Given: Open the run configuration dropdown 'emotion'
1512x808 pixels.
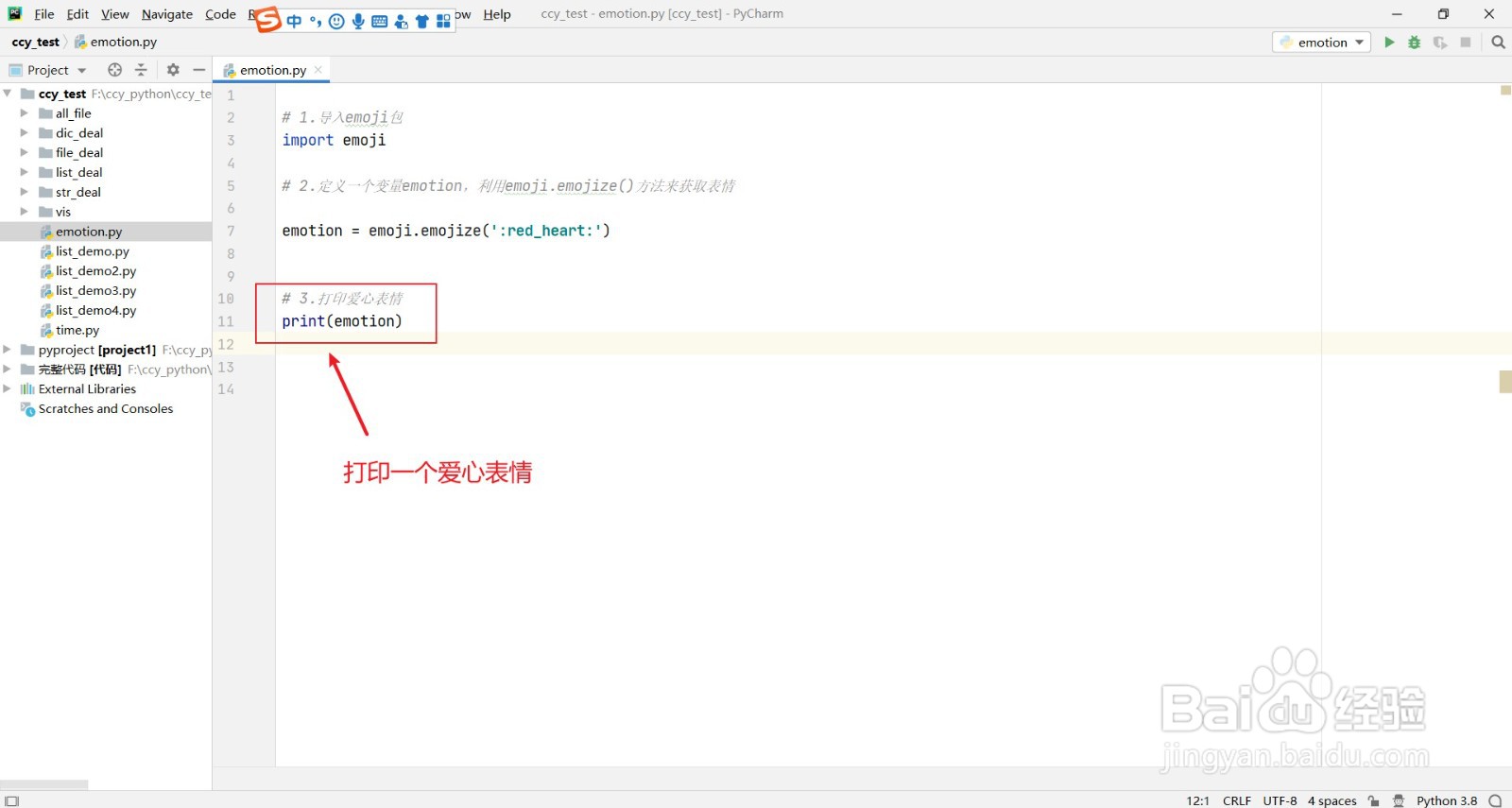Looking at the screenshot, I should pyautogui.click(x=1321, y=43).
